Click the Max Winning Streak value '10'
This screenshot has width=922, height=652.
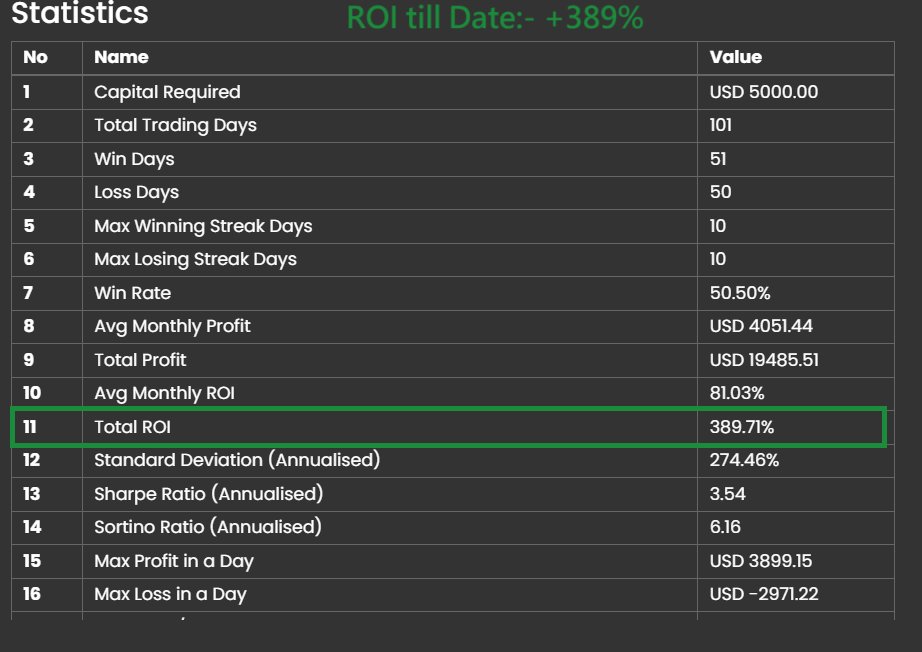coord(717,226)
